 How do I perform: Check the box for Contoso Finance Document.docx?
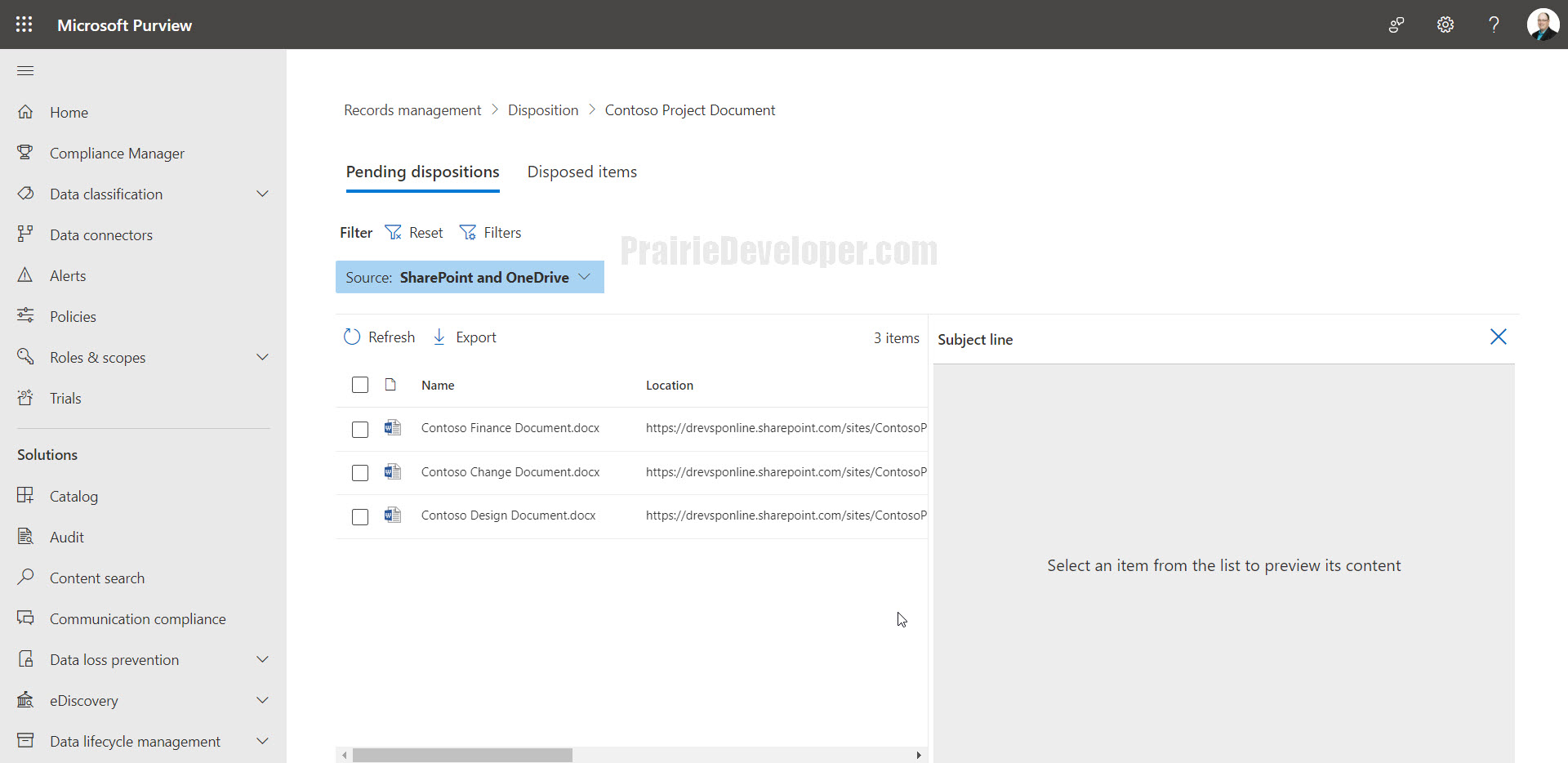[360, 429]
